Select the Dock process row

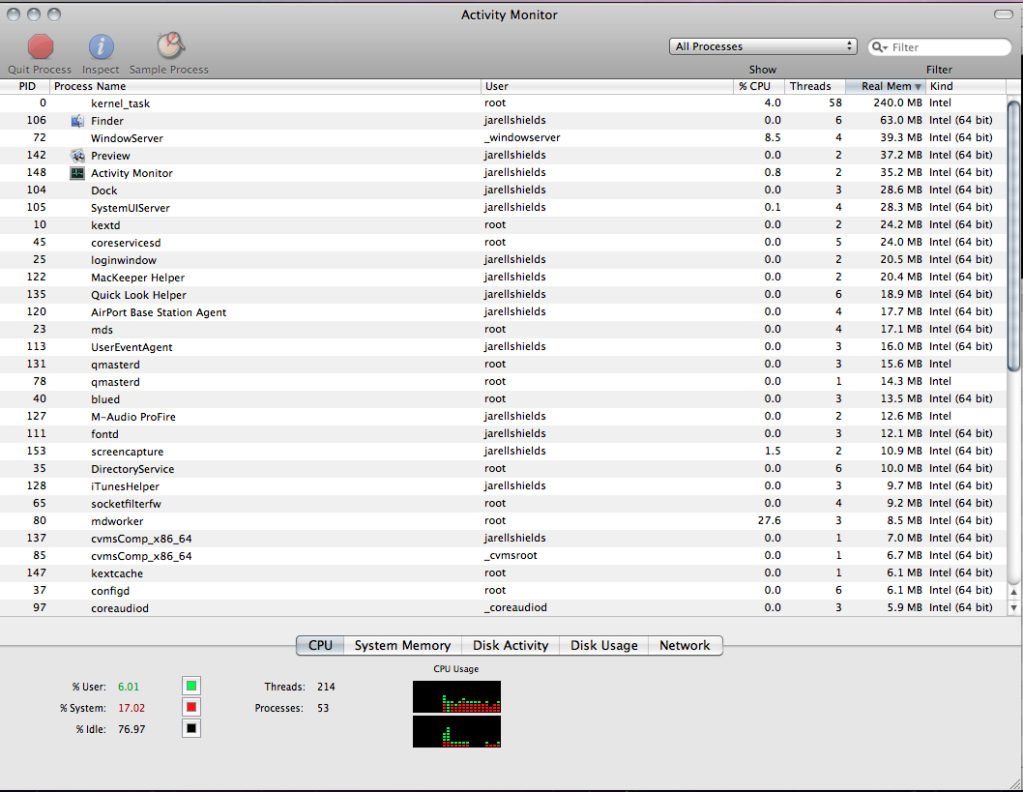click(503, 190)
